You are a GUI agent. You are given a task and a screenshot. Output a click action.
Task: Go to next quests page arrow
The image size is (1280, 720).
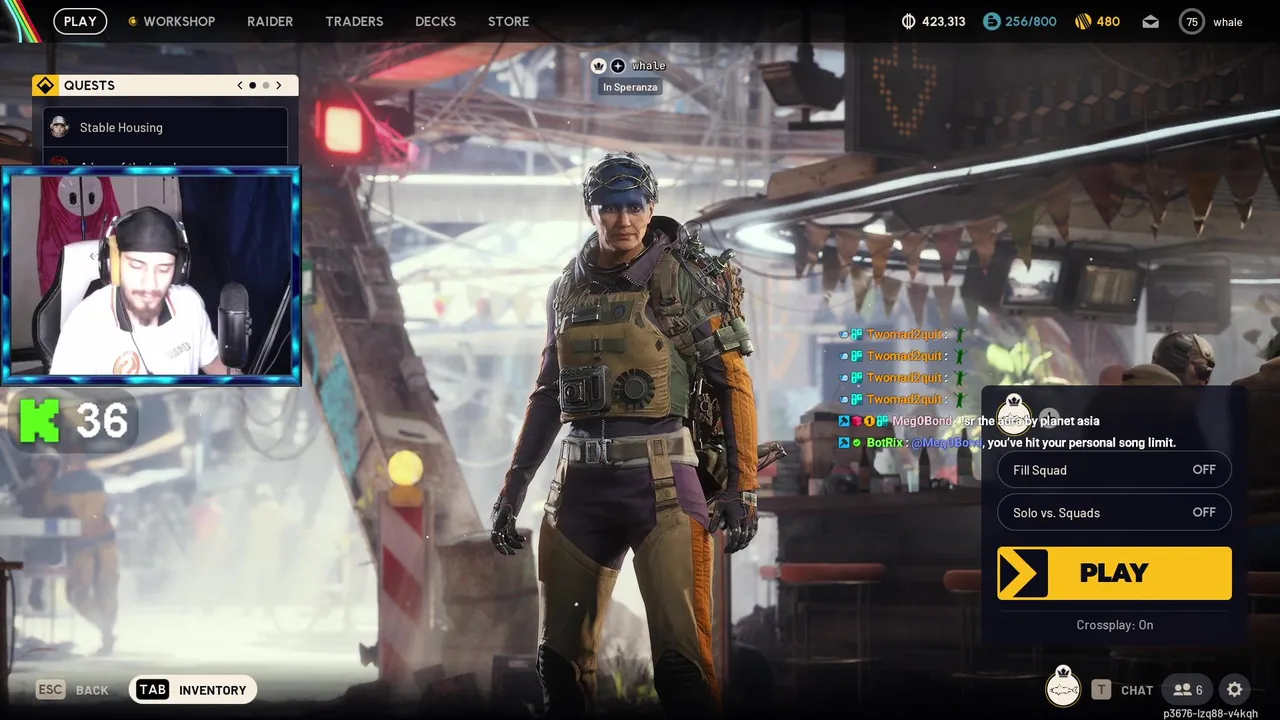click(278, 85)
